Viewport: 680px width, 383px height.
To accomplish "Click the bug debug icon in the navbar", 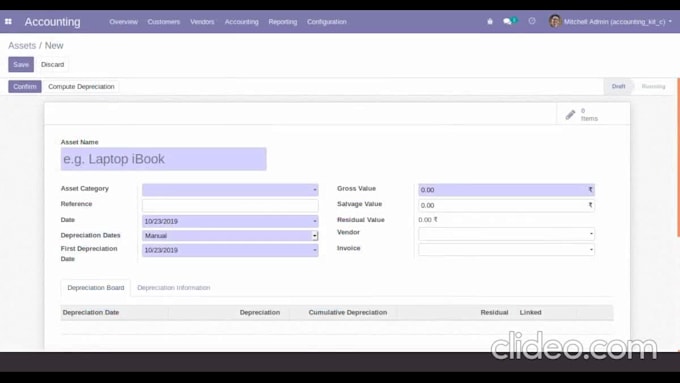I will click(490, 21).
